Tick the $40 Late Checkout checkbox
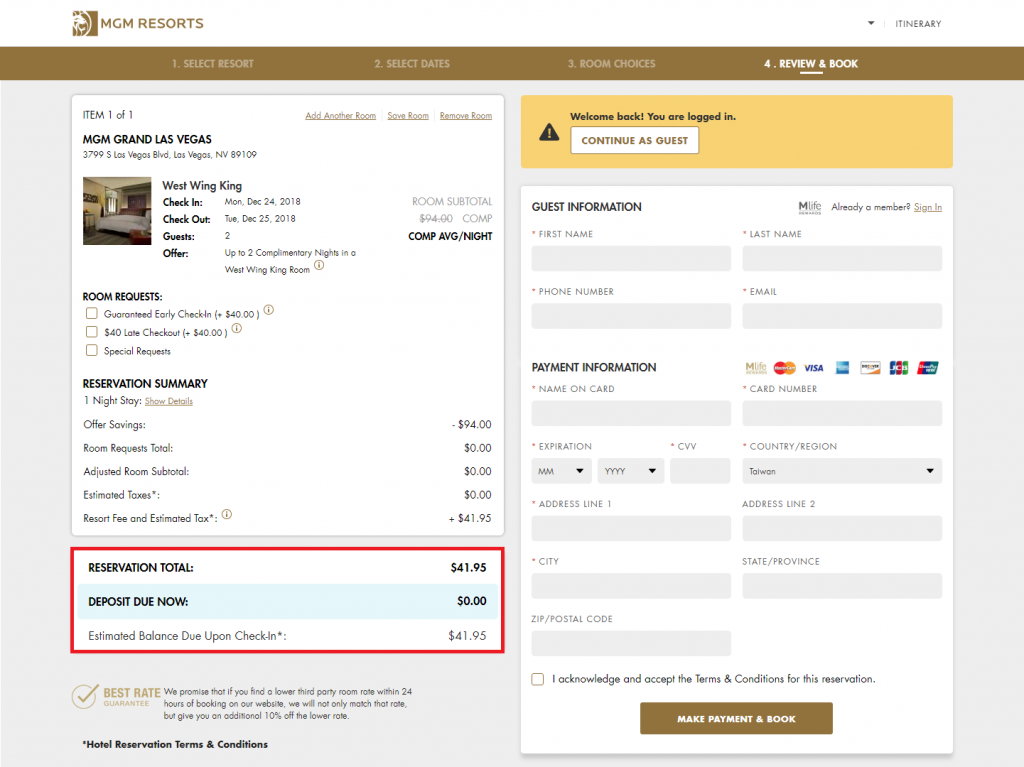Screen dimensions: 1024x767 (92, 332)
